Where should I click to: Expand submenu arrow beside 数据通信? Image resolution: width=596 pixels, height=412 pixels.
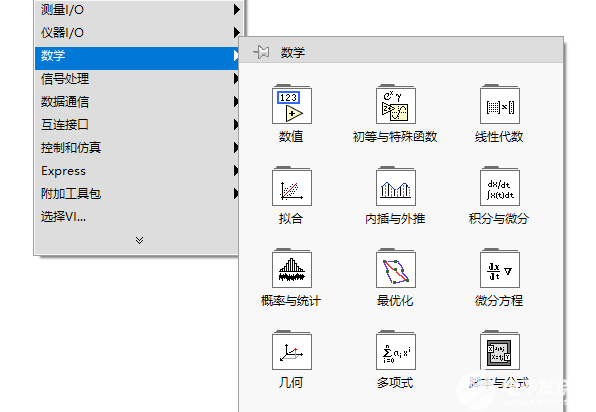[236, 101]
